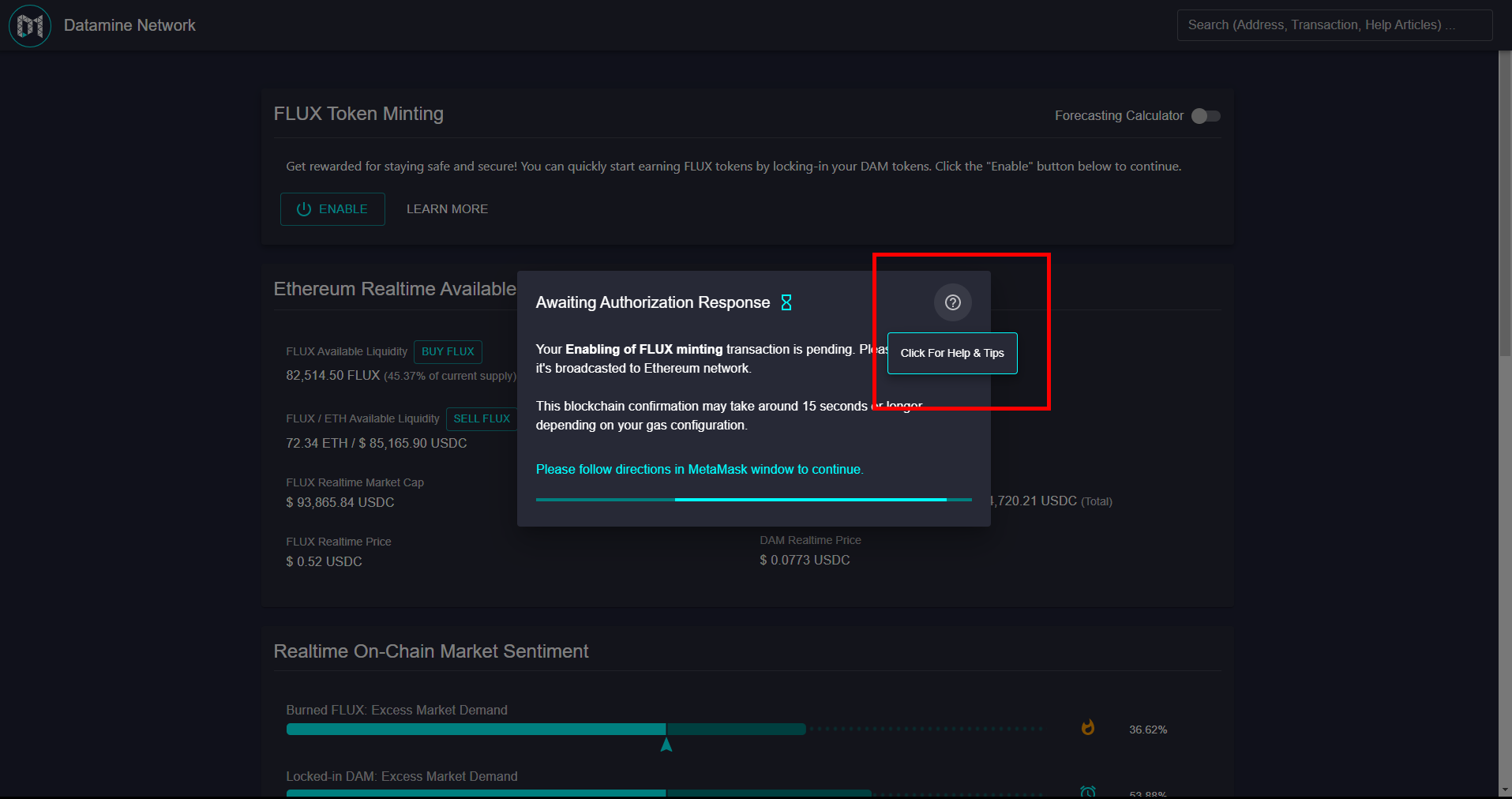Click the 'FLUX Token Minting' heading
Viewport: 1512px width, 799px height.
click(x=358, y=114)
